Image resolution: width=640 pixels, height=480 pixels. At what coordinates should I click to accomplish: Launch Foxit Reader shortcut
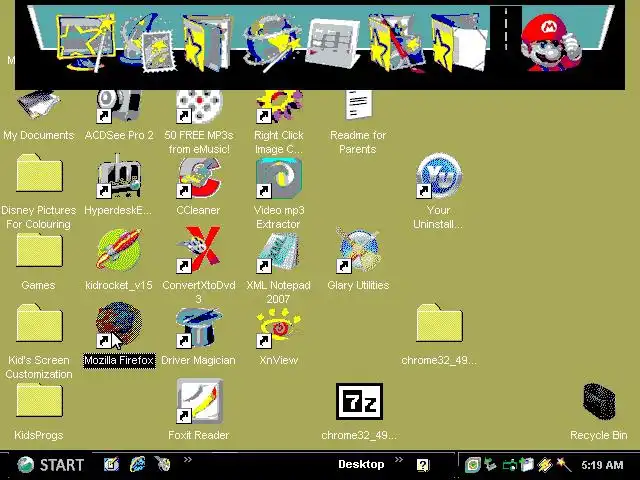tap(200, 401)
